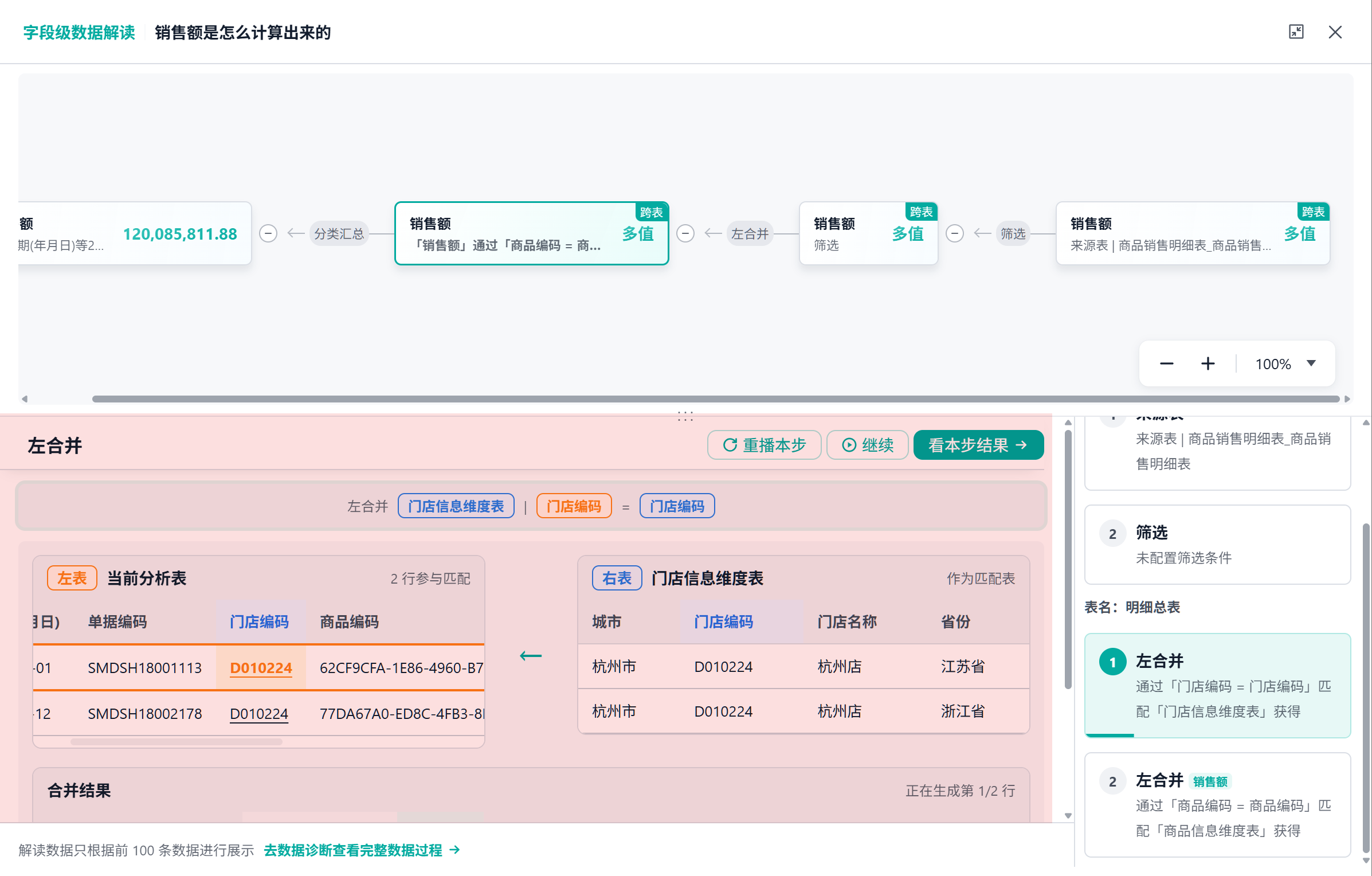Click the canvas scroll-left arrow
Screen dimensions: 1372x876
[24, 399]
